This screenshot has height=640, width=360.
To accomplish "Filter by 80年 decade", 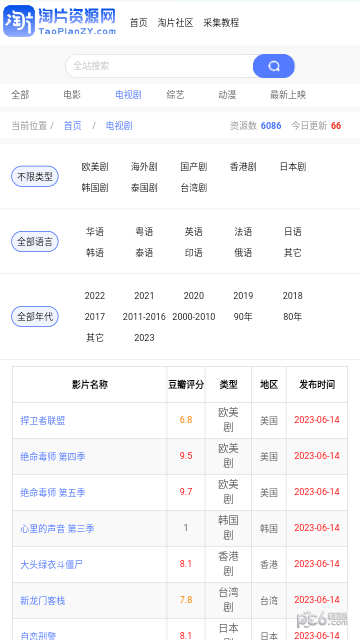I will tap(293, 317).
